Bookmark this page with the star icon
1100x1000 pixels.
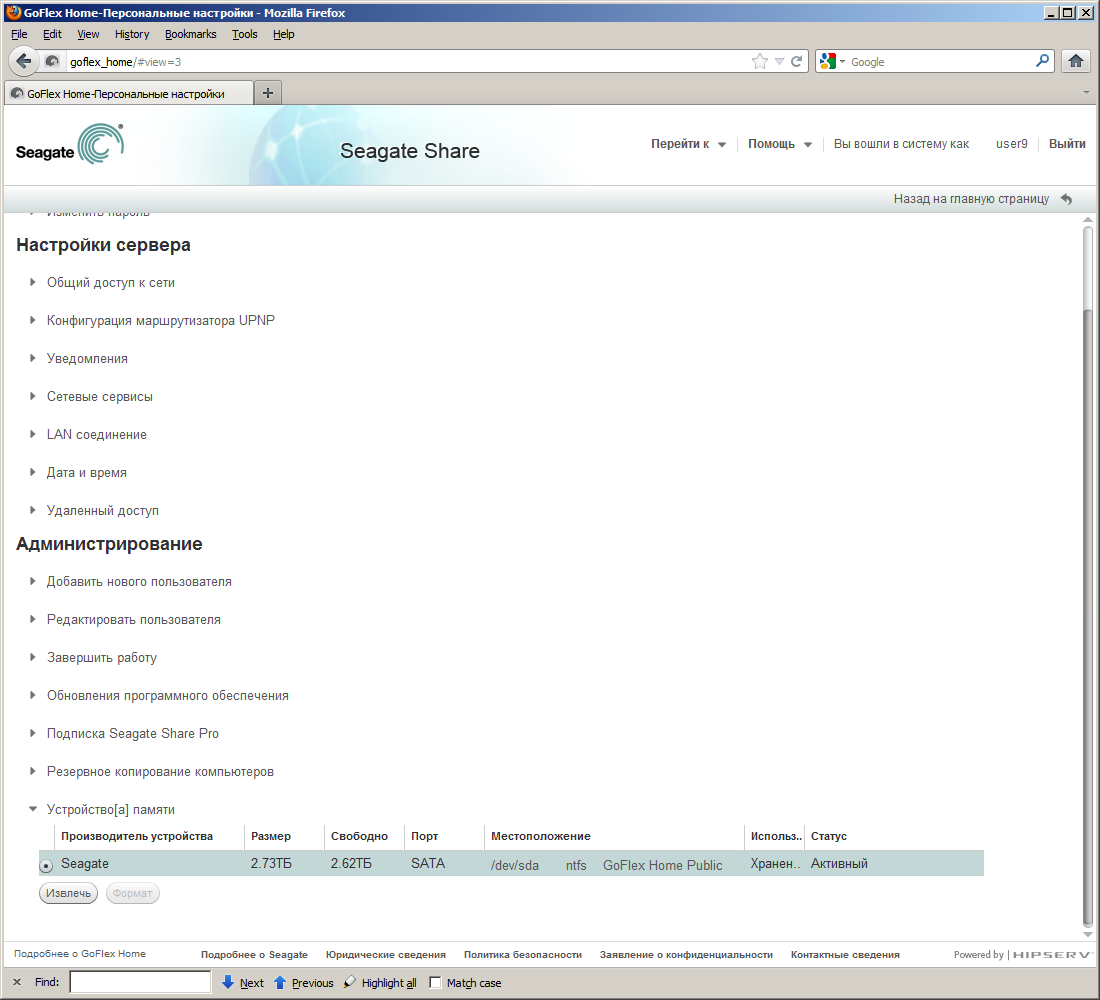tap(760, 62)
